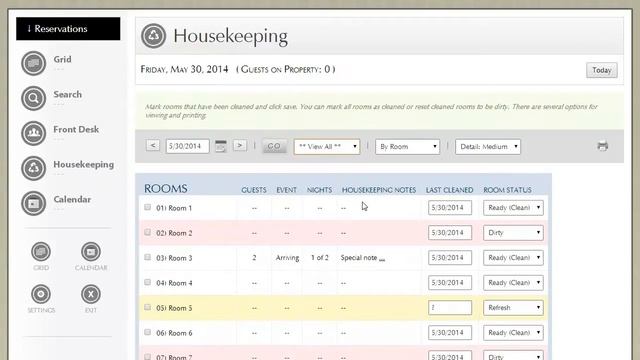
Task: Open the date picker calendar icon
Action: [221, 146]
